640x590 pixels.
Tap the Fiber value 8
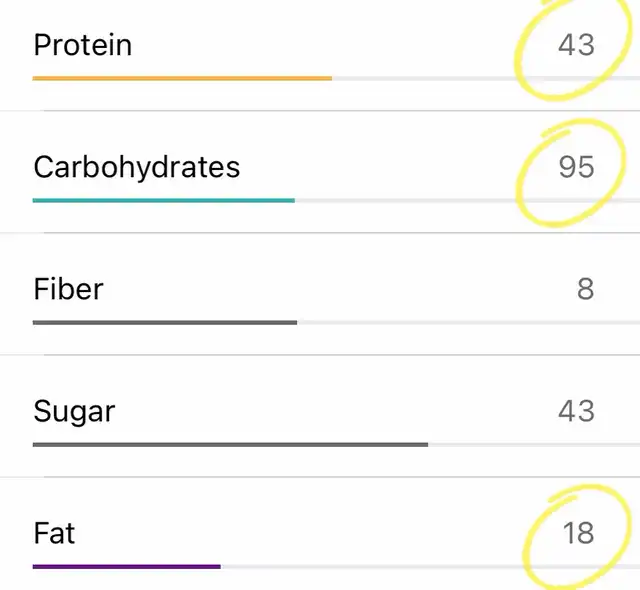click(585, 289)
